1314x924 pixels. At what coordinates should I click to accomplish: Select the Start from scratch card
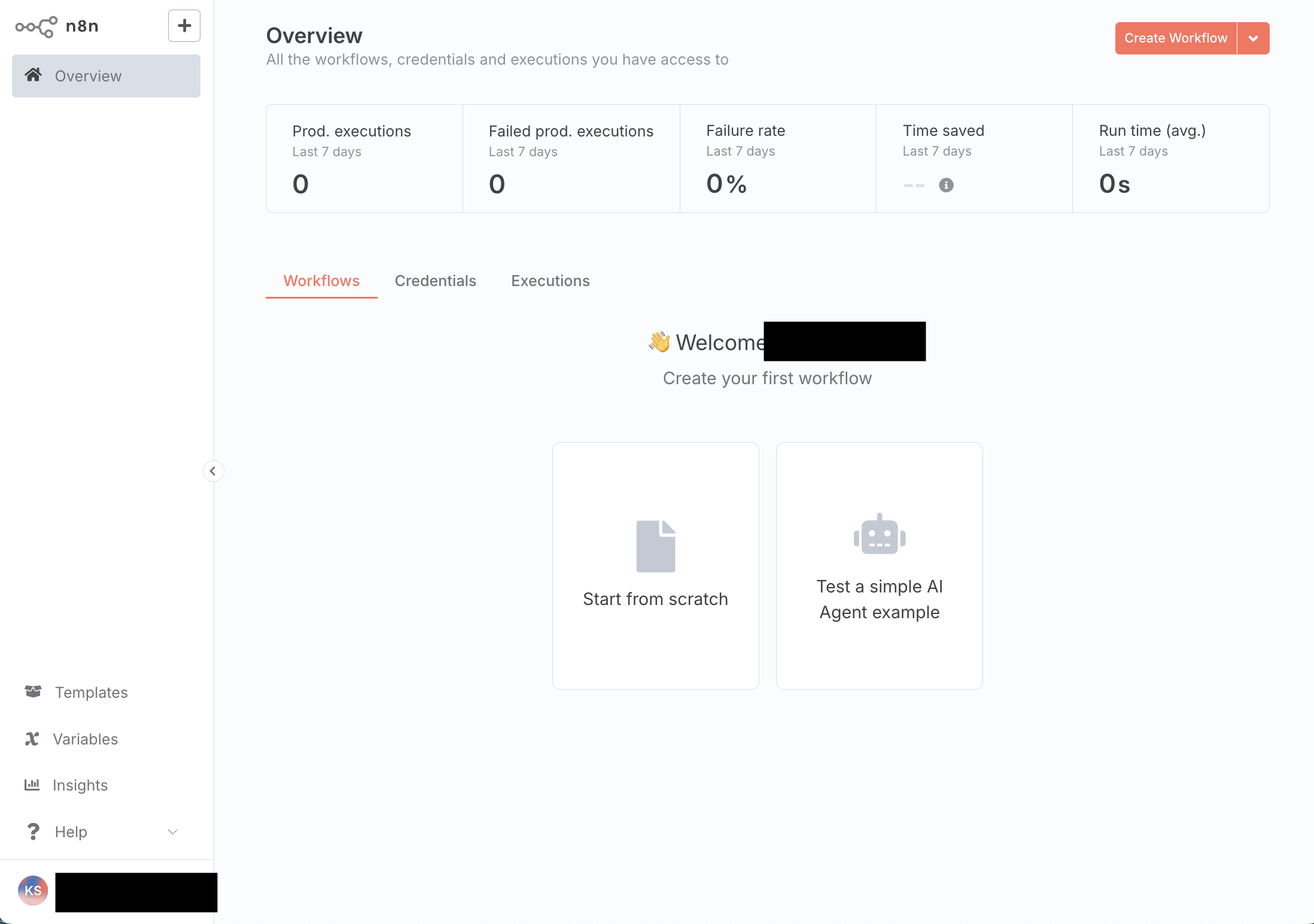[655, 566]
